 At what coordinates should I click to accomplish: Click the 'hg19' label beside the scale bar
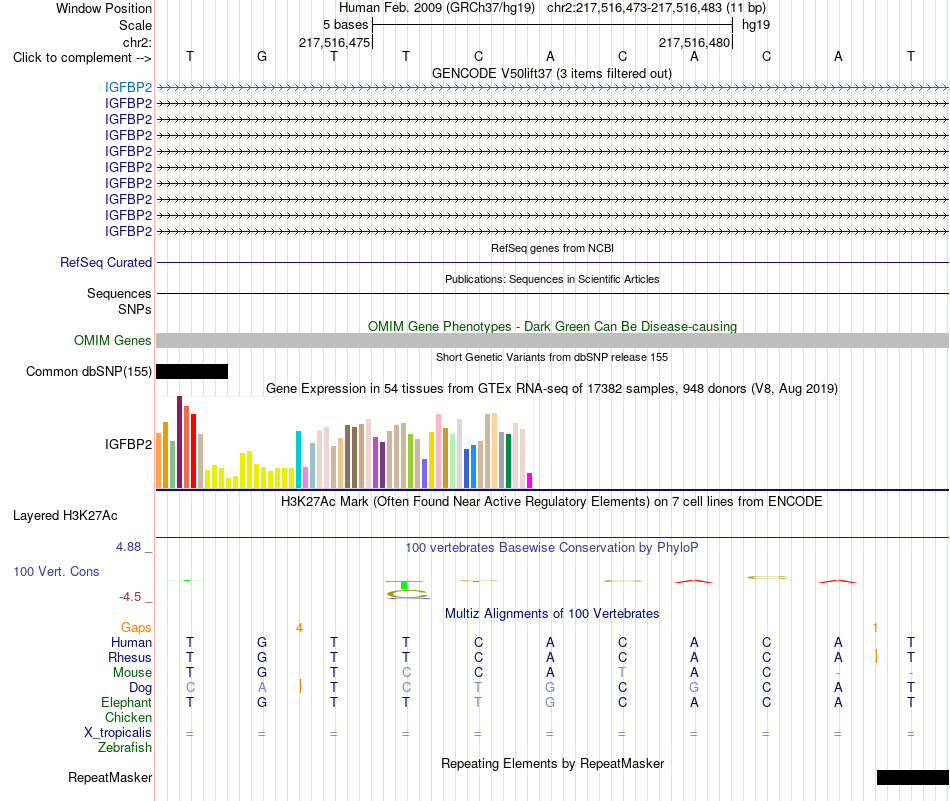point(756,25)
